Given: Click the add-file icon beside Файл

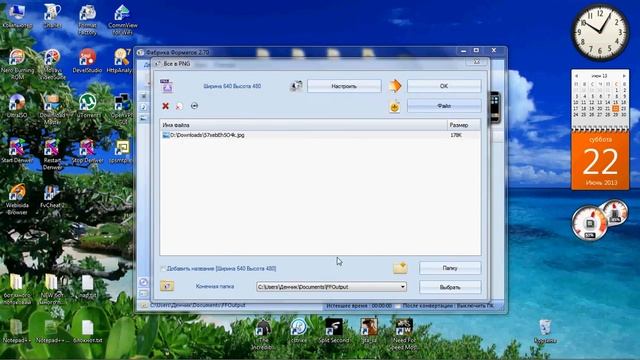Looking at the screenshot, I should [394, 107].
